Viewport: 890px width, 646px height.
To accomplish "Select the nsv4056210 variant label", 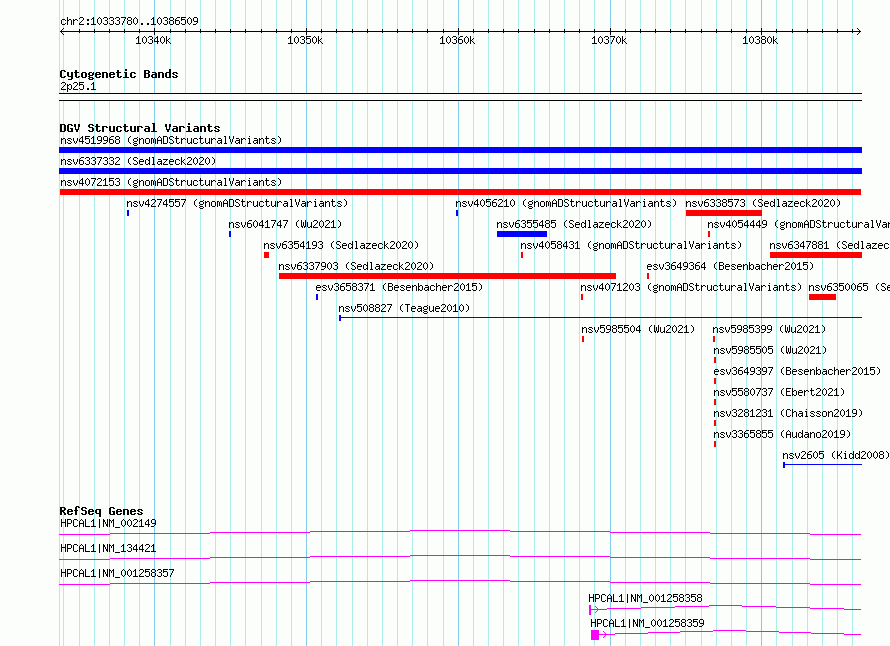I will tap(566, 203).
